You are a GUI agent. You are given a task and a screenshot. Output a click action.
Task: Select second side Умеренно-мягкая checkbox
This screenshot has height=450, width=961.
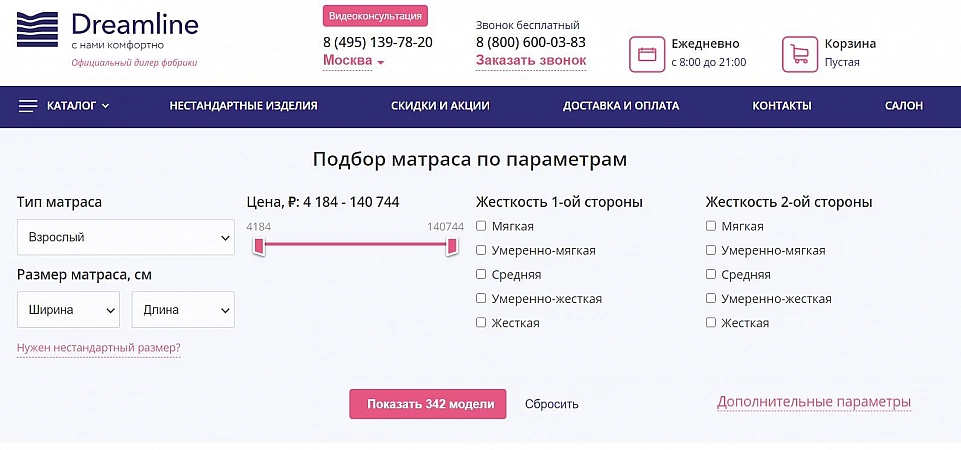coord(711,250)
